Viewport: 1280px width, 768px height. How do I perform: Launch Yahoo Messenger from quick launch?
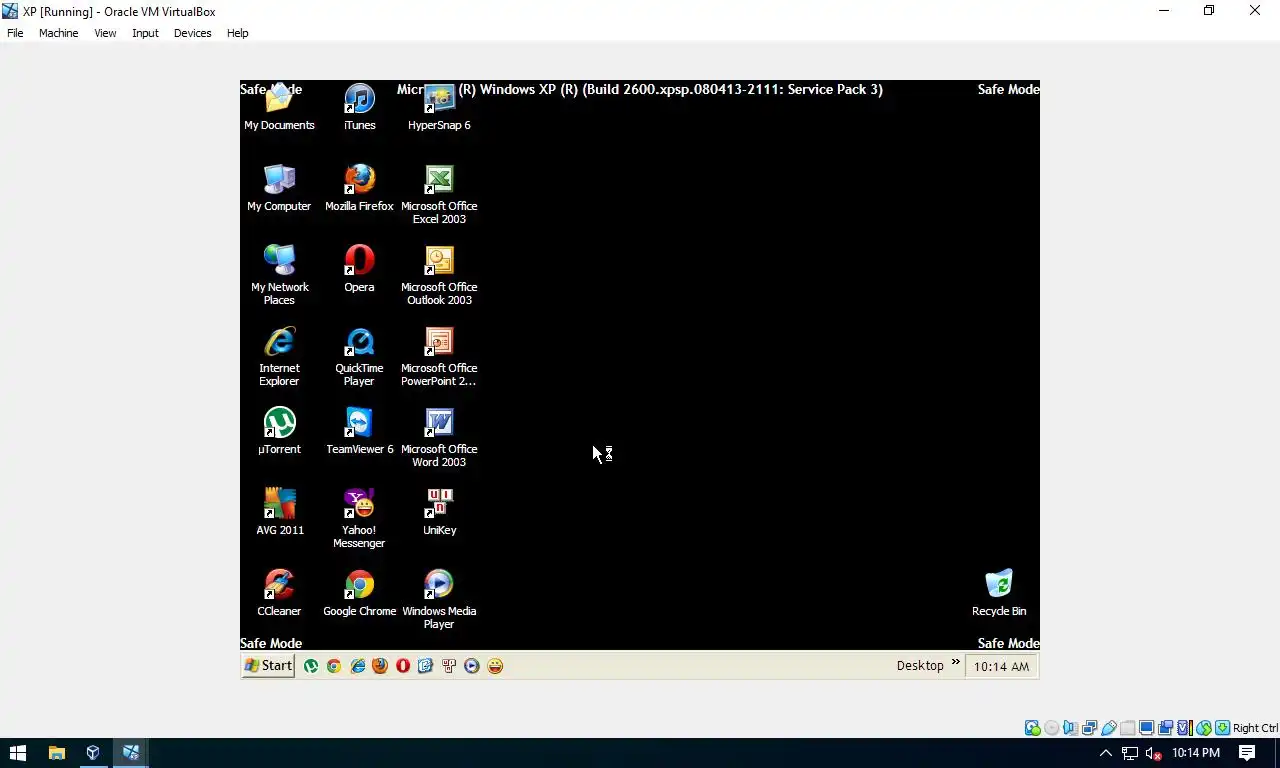(x=495, y=666)
